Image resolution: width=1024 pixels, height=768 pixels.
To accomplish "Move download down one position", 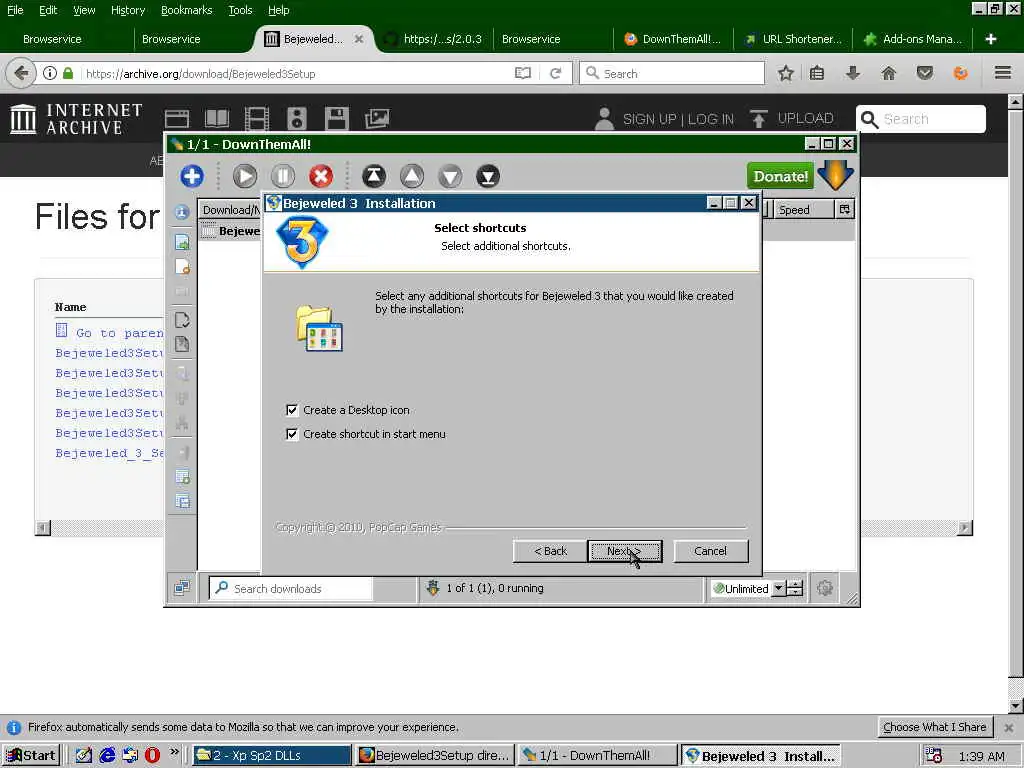I will (x=450, y=176).
